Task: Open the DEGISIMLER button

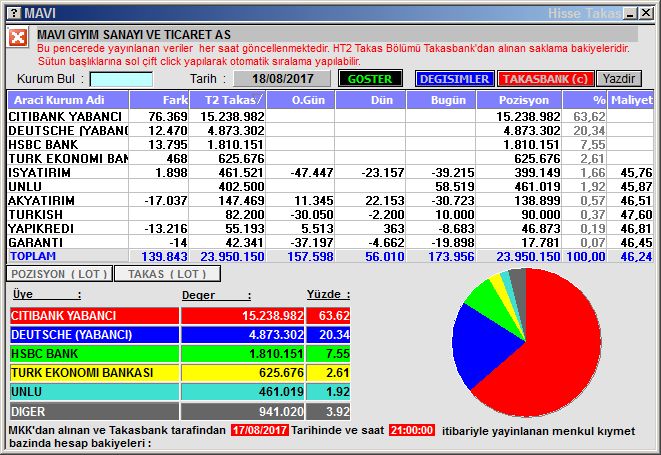Action: (x=454, y=79)
